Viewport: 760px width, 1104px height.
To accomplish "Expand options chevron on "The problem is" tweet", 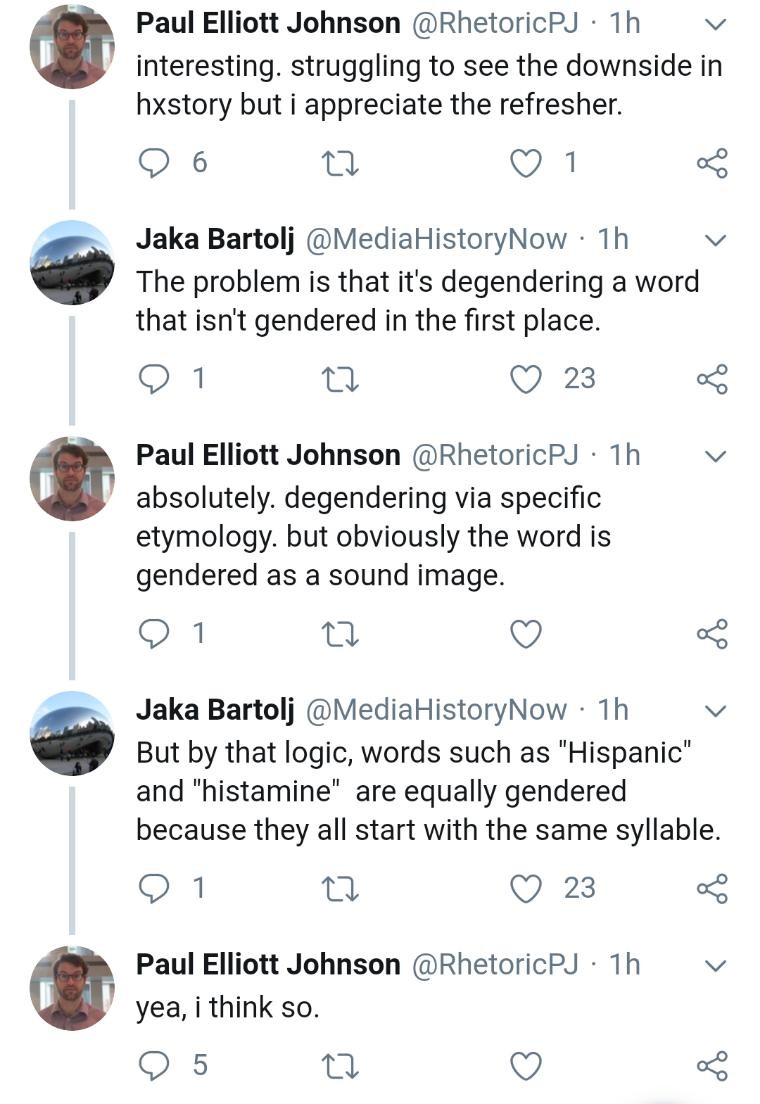I will point(716,240).
